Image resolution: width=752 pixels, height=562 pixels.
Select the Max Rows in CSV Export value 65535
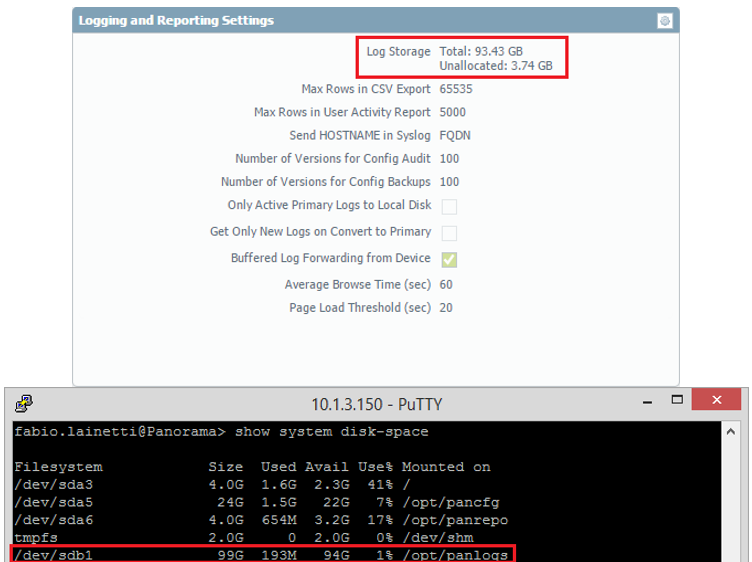click(x=456, y=89)
